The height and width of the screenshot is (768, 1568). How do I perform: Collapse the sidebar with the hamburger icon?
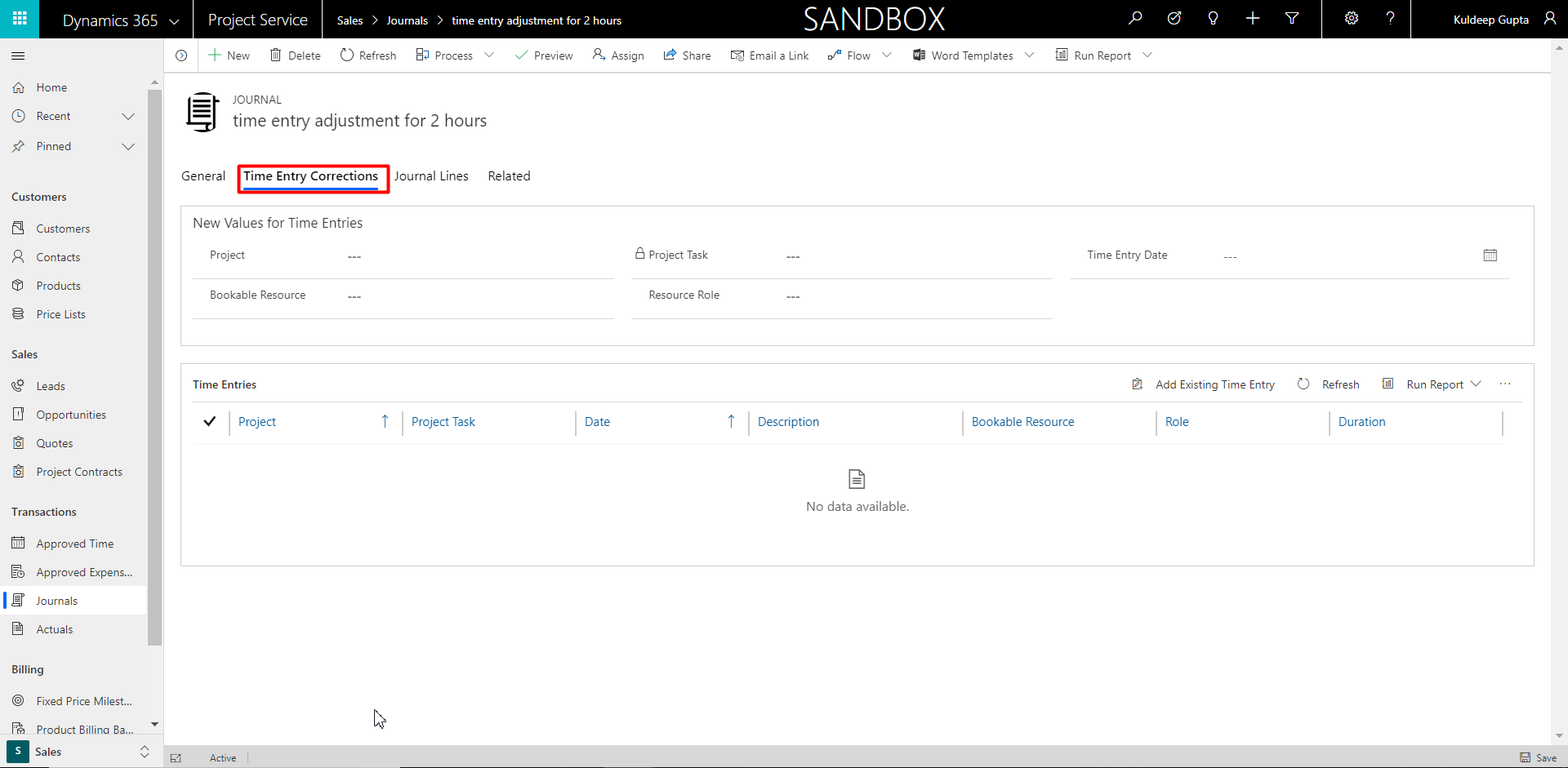[18, 55]
